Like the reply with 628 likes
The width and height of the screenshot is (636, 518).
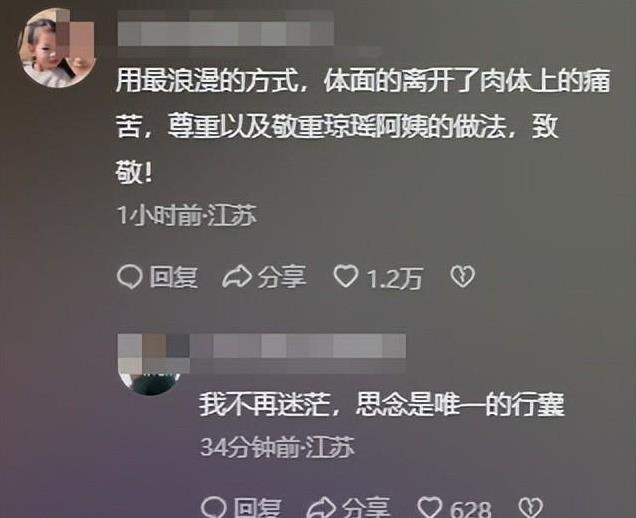coord(430,507)
